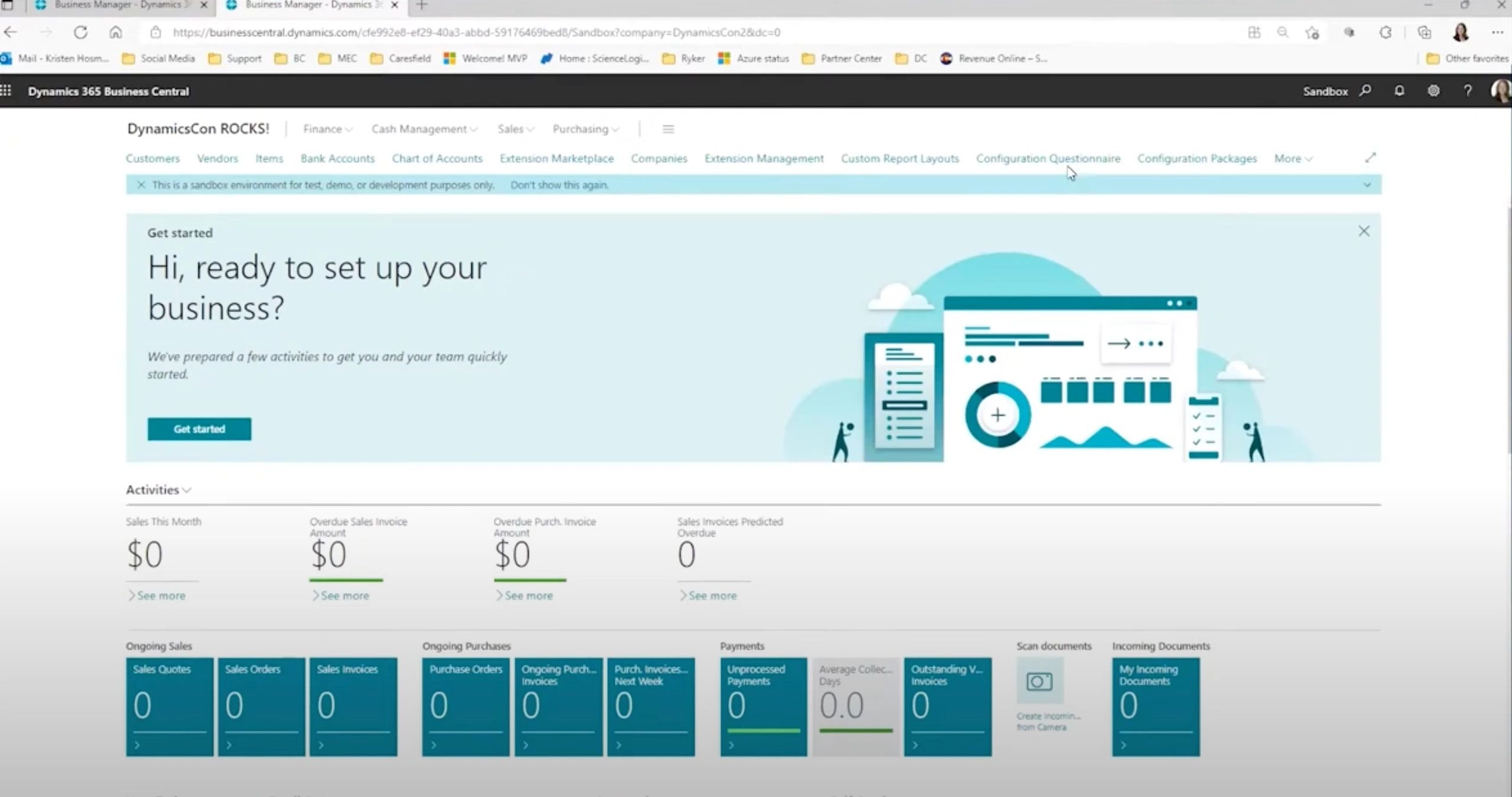The image size is (1512, 797).
Task: Open Configuration Questionnaire
Action: point(1048,158)
